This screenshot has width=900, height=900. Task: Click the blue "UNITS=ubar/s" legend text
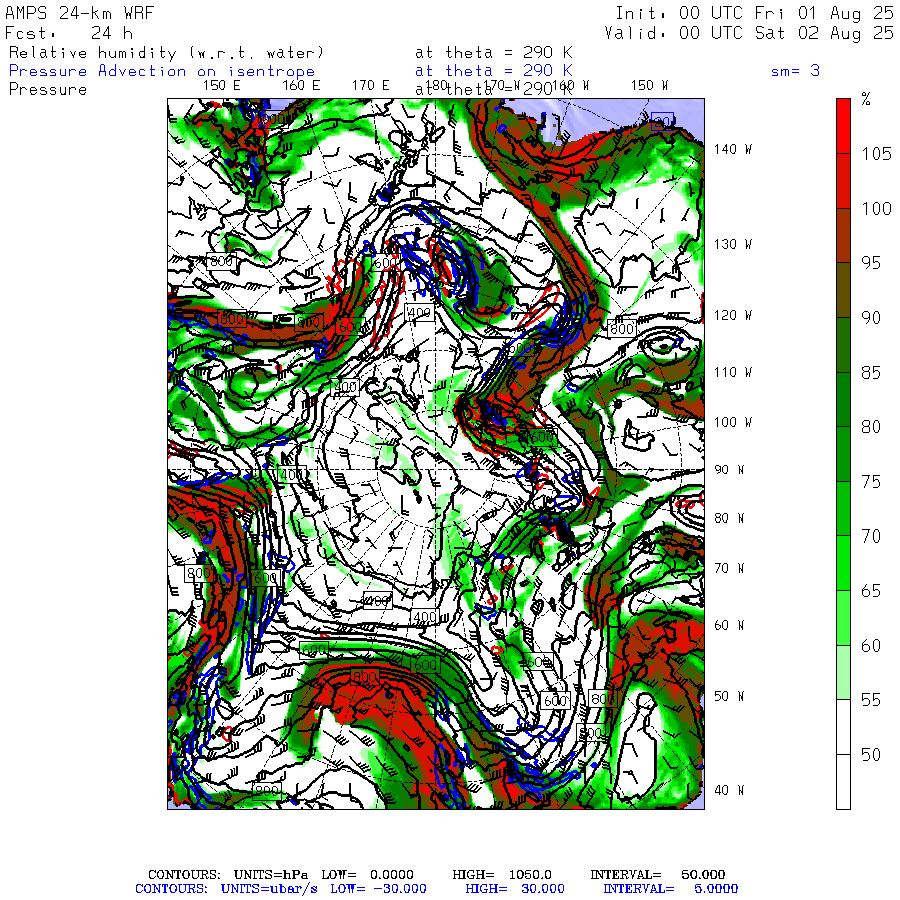(x=269, y=889)
